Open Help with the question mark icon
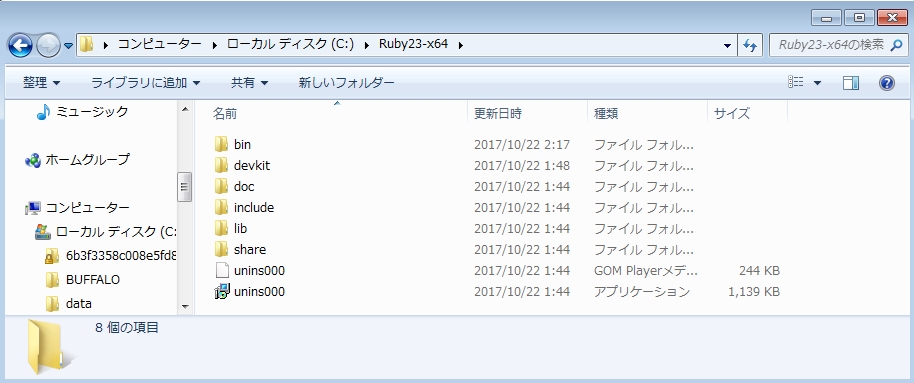Image resolution: width=914 pixels, height=383 pixels. (887, 83)
